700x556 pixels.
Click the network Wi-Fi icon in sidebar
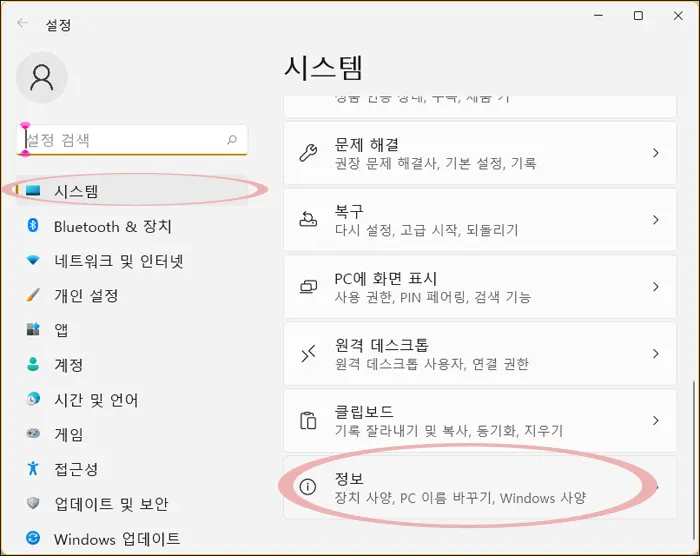coord(33,259)
